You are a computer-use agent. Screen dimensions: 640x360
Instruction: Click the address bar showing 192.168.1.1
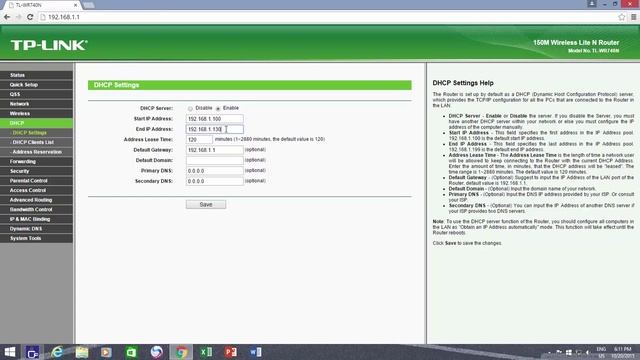tap(327, 17)
